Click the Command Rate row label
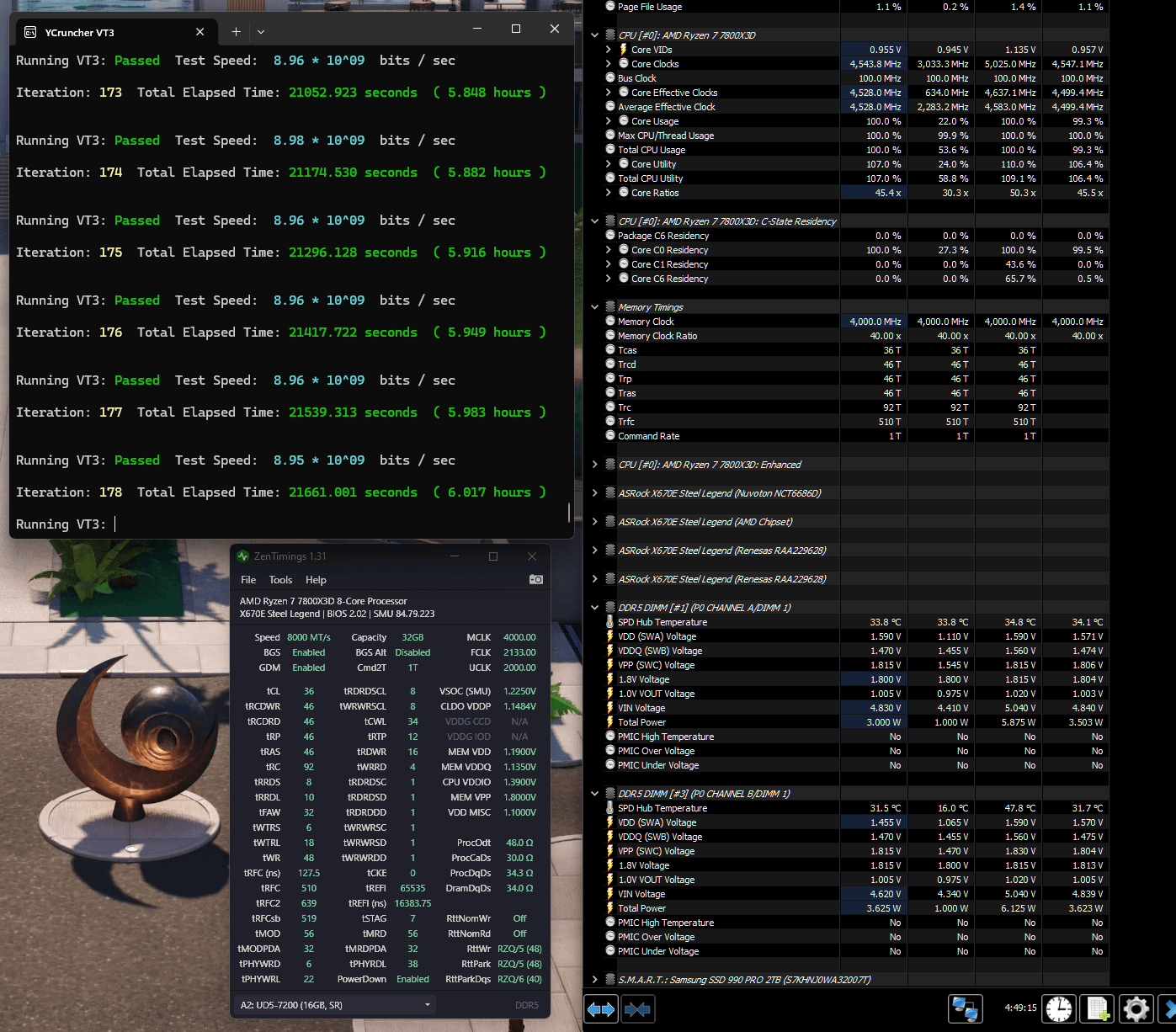 (648, 436)
